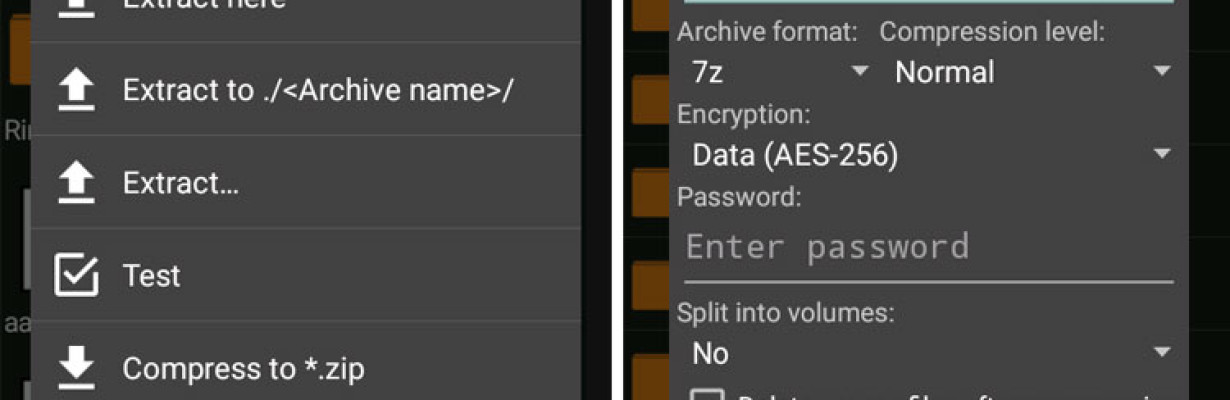1230x400 pixels.
Task: Tap the teal bar above Archive format
Action: coord(927,2)
